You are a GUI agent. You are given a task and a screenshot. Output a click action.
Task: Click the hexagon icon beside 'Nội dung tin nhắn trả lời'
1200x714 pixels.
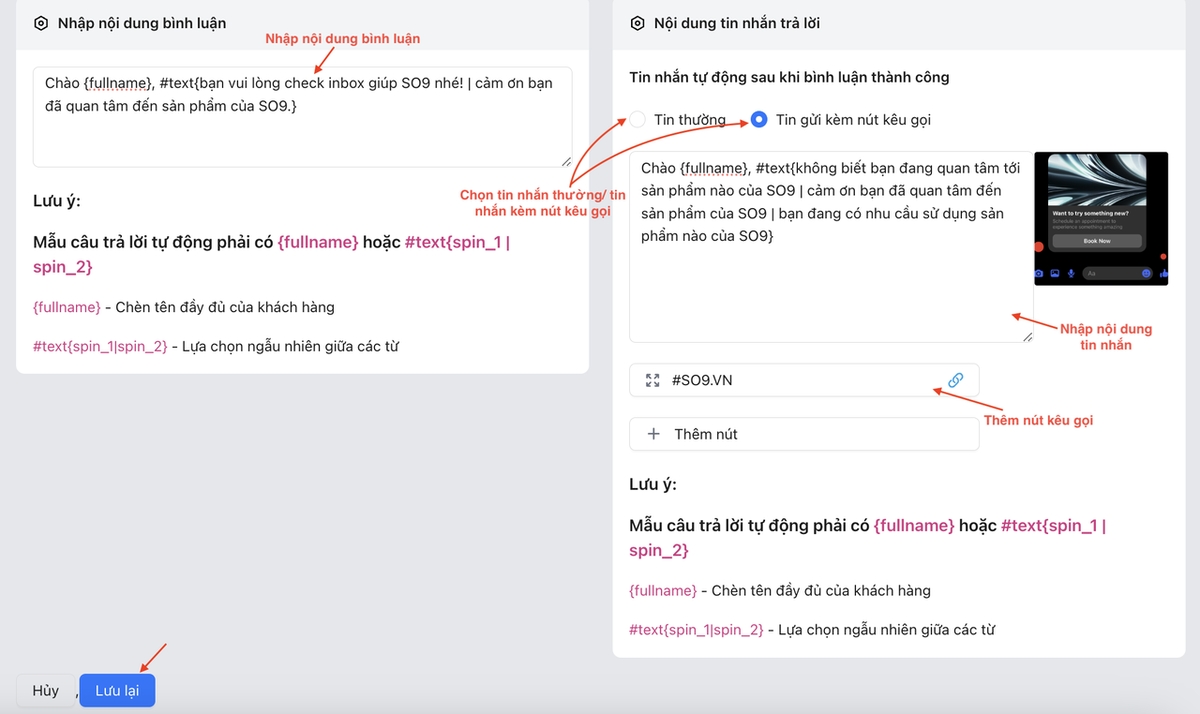(637, 23)
